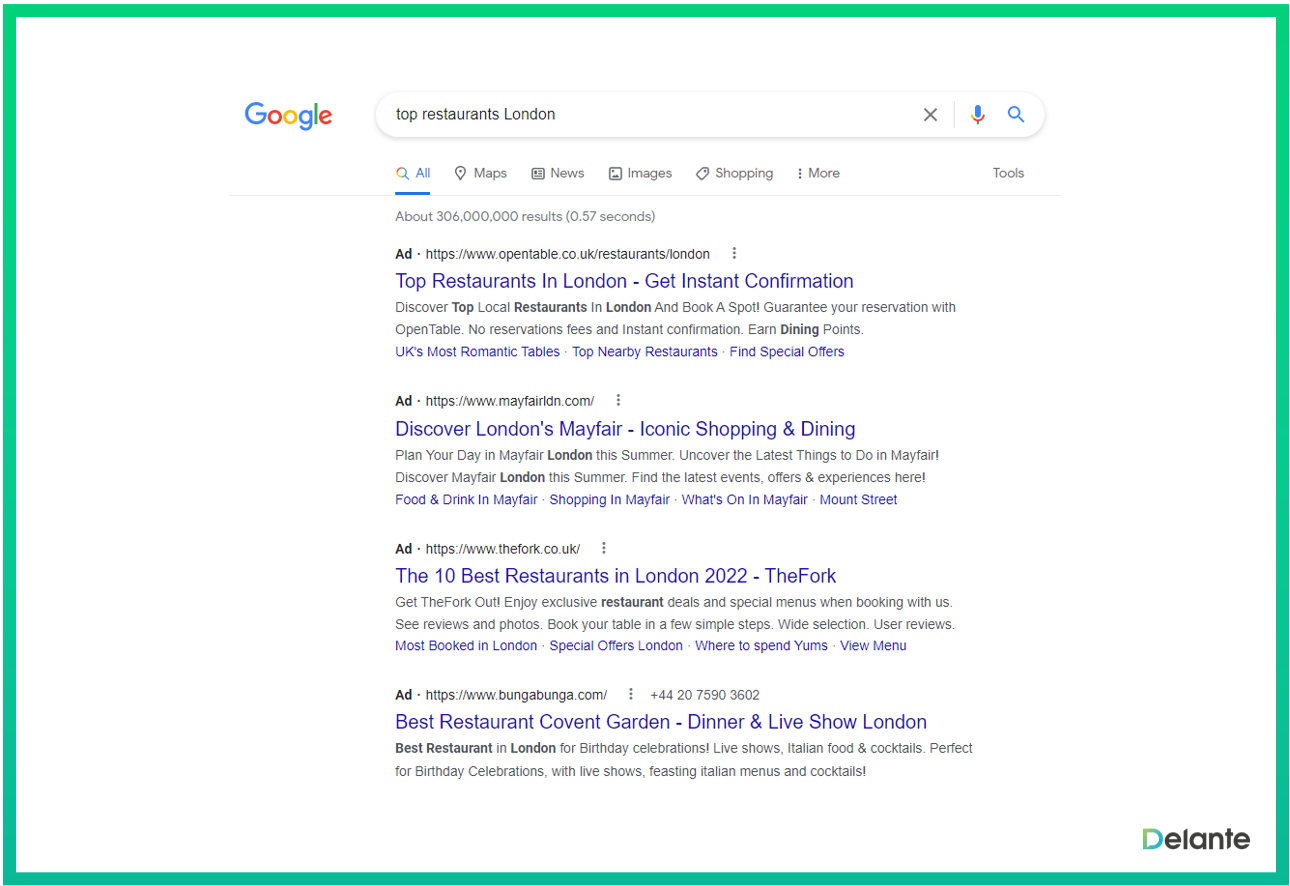Open 'Discover London's Mayfair' ad title
Viewport: 1290px width, 886px height.
pos(625,429)
